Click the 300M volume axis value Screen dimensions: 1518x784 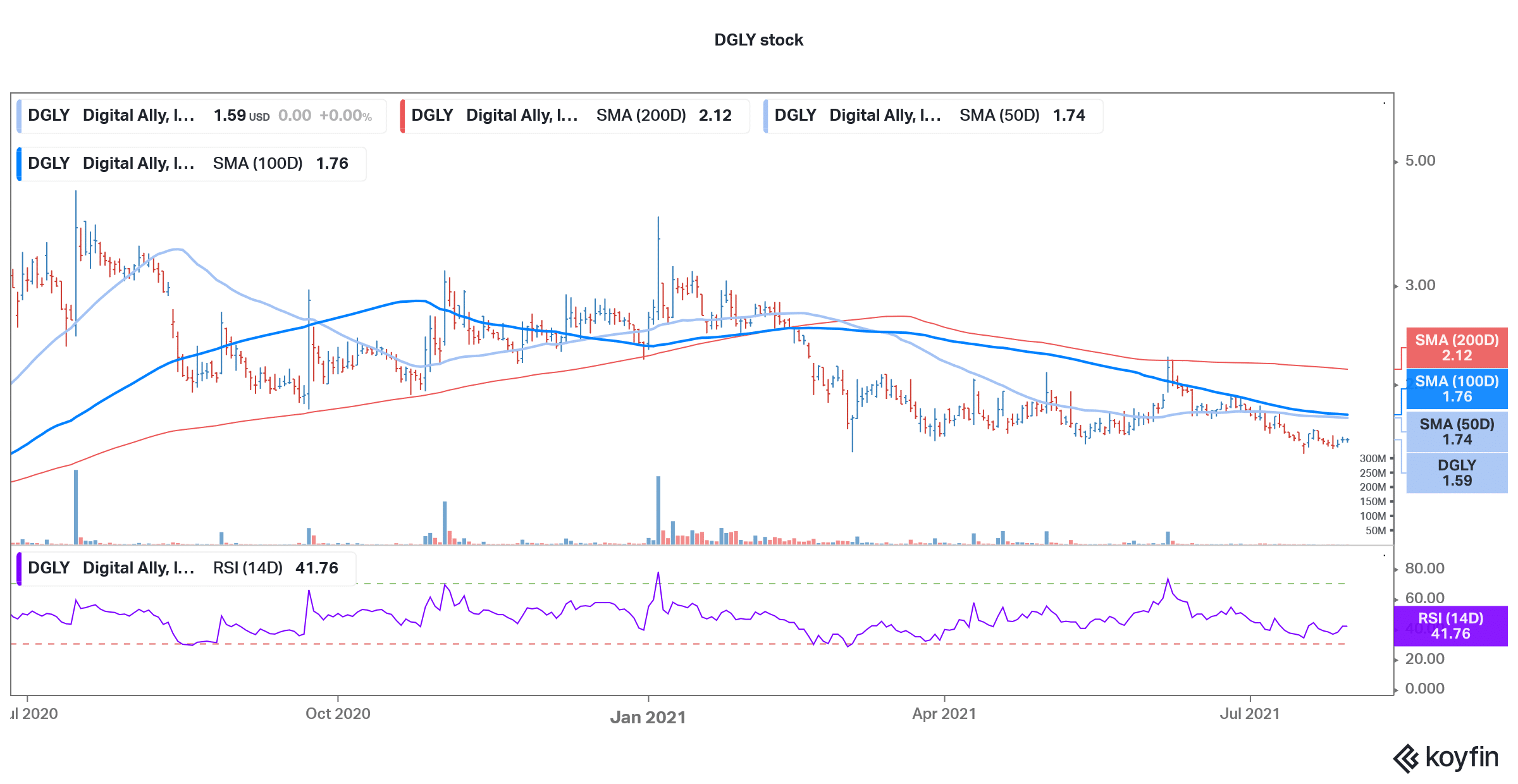point(1373,458)
